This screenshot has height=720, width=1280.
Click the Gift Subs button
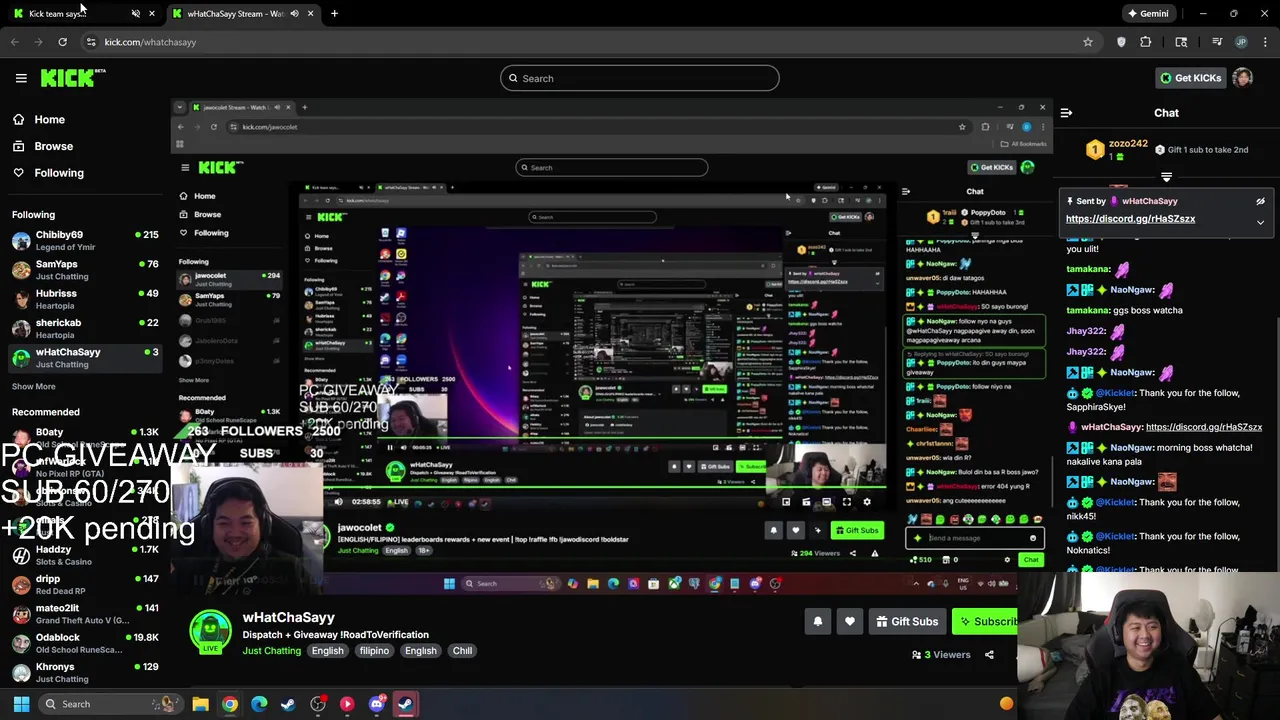[x=907, y=622]
